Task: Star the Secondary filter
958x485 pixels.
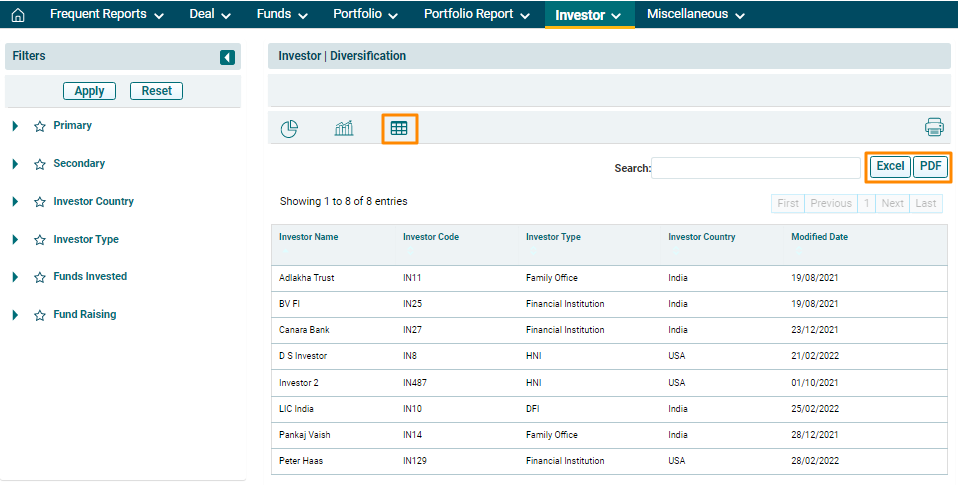Action: click(x=40, y=165)
